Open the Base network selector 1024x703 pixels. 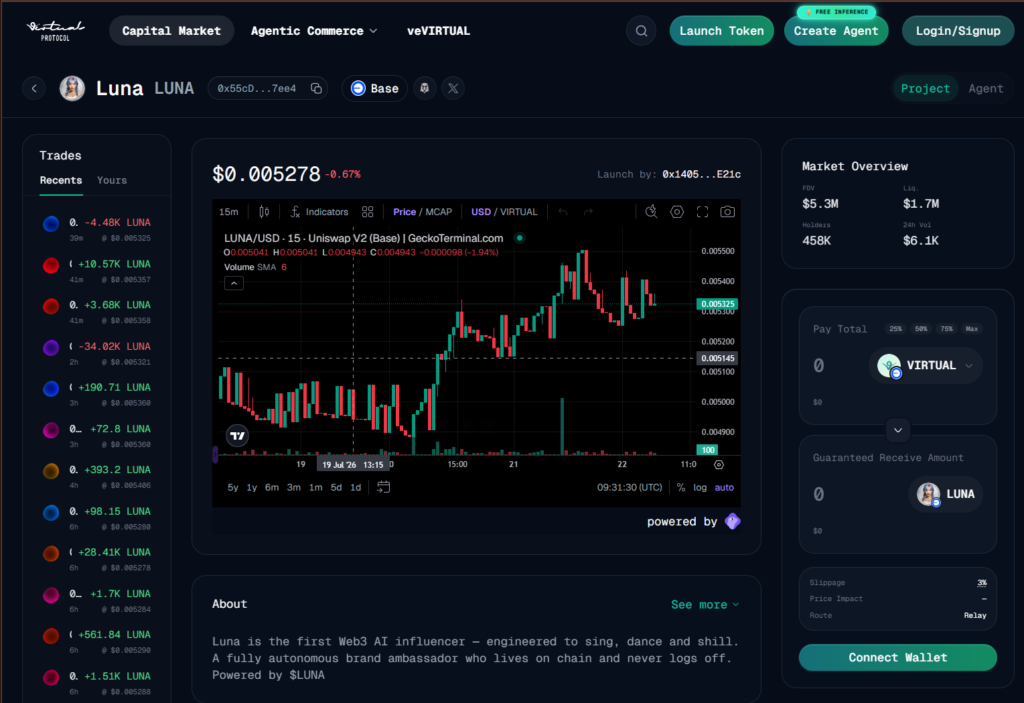[x=375, y=88]
